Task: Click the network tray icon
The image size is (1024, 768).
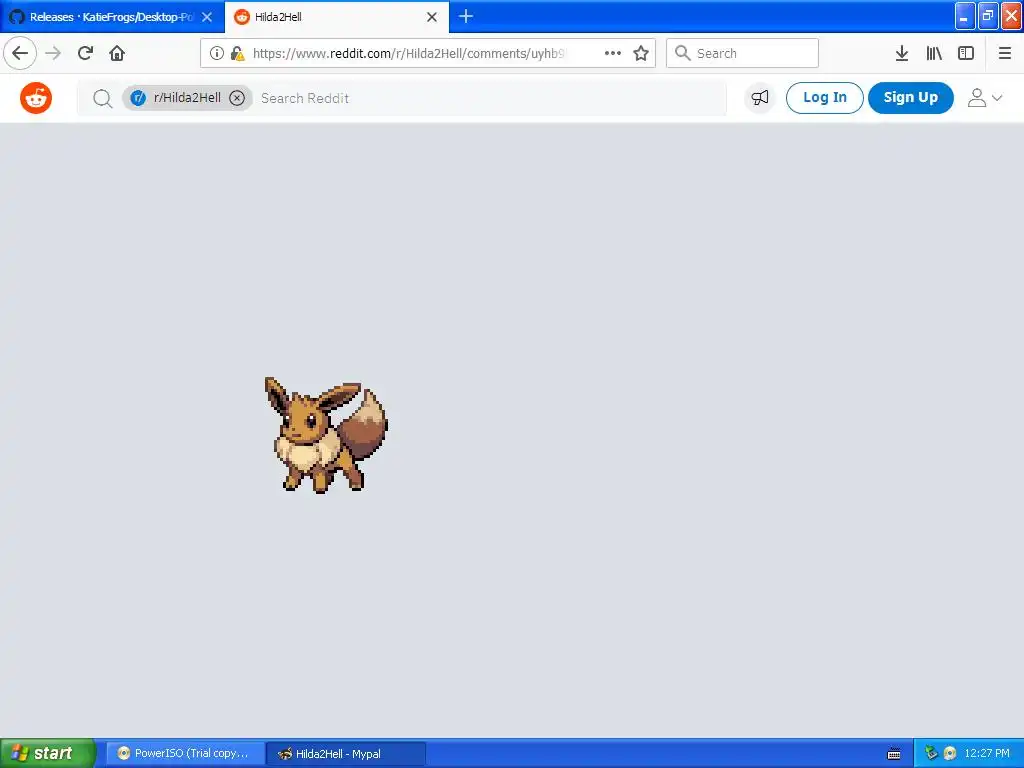Action: click(931, 753)
